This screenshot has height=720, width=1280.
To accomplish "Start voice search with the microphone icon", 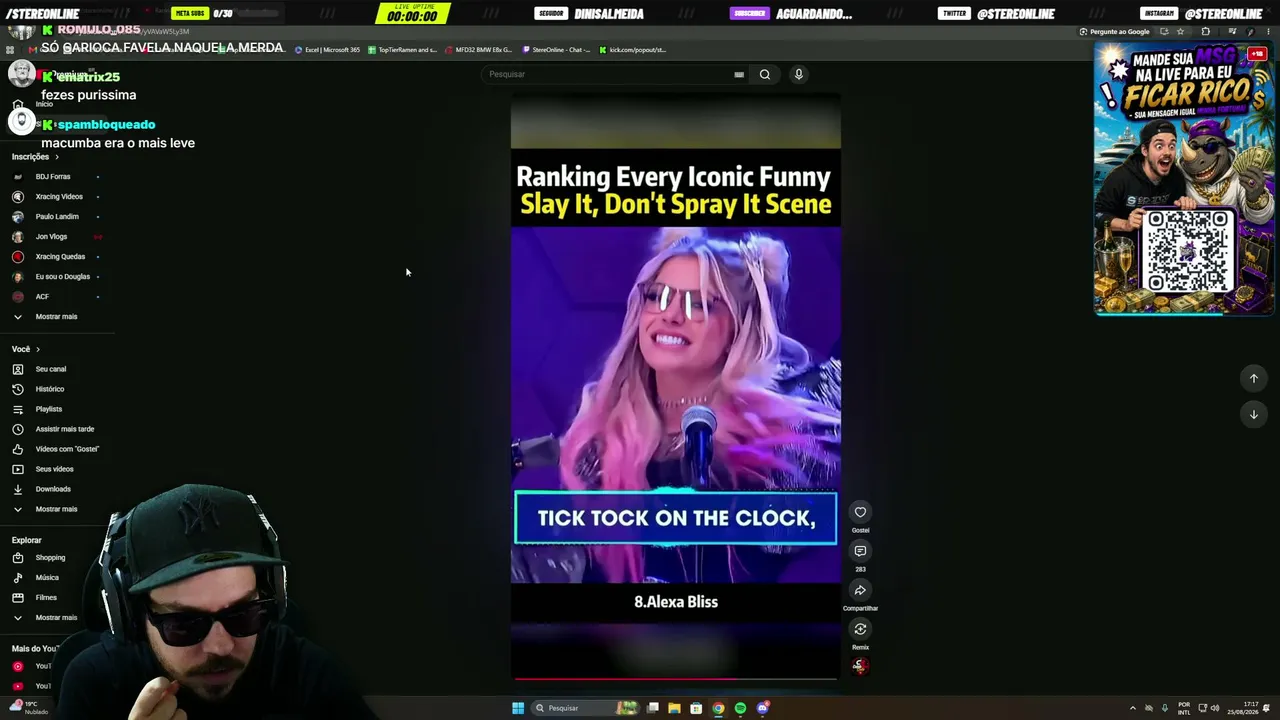I will click(x=798, y=74).
